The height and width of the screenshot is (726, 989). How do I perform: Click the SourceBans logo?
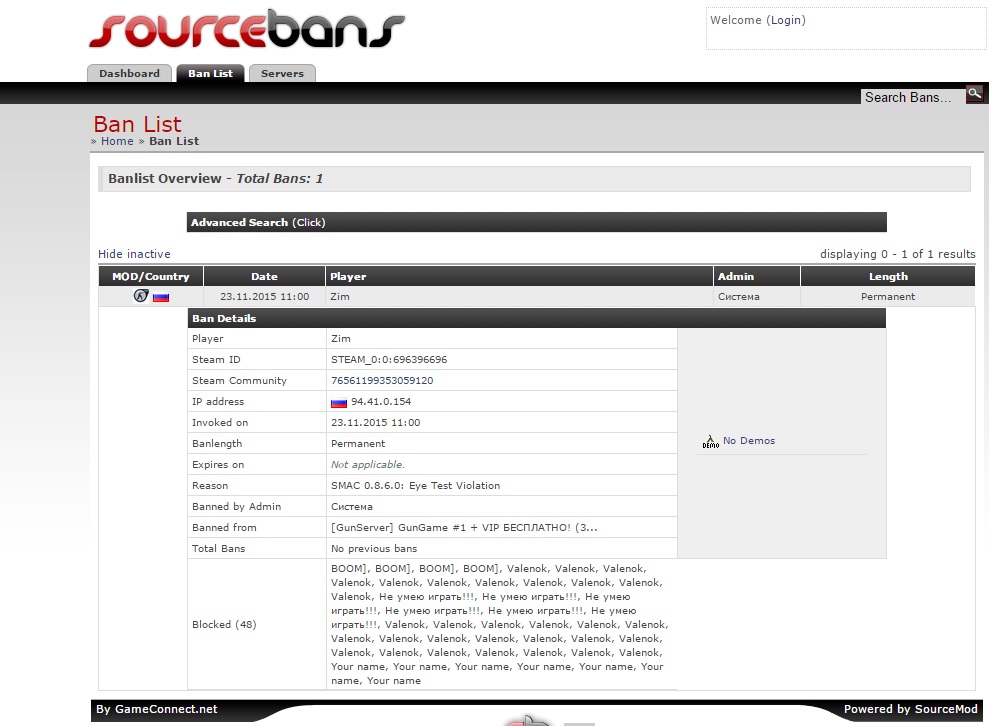tap(247, 29)
